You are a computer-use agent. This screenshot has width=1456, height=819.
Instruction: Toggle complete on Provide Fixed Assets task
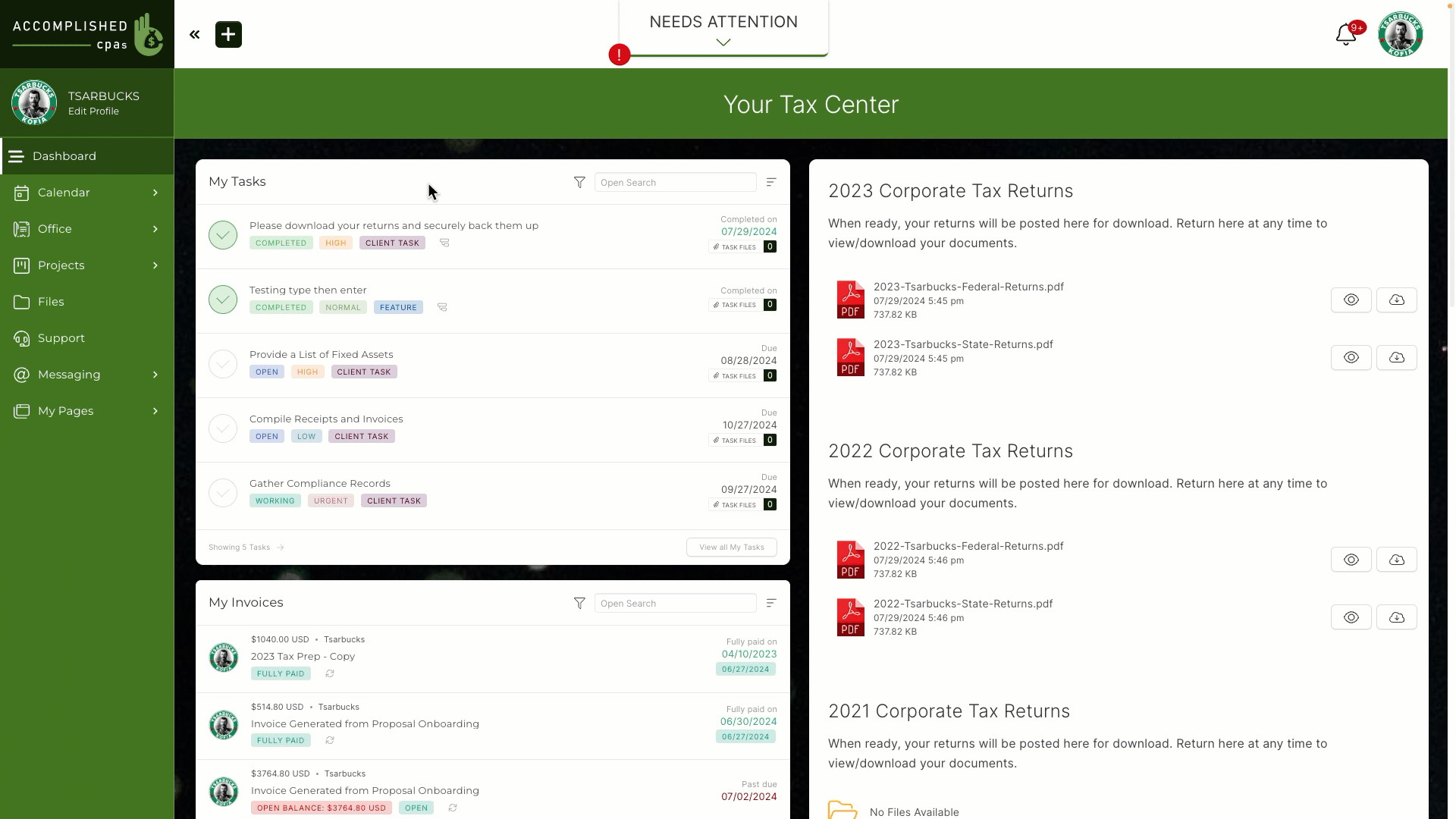point(222,363)
